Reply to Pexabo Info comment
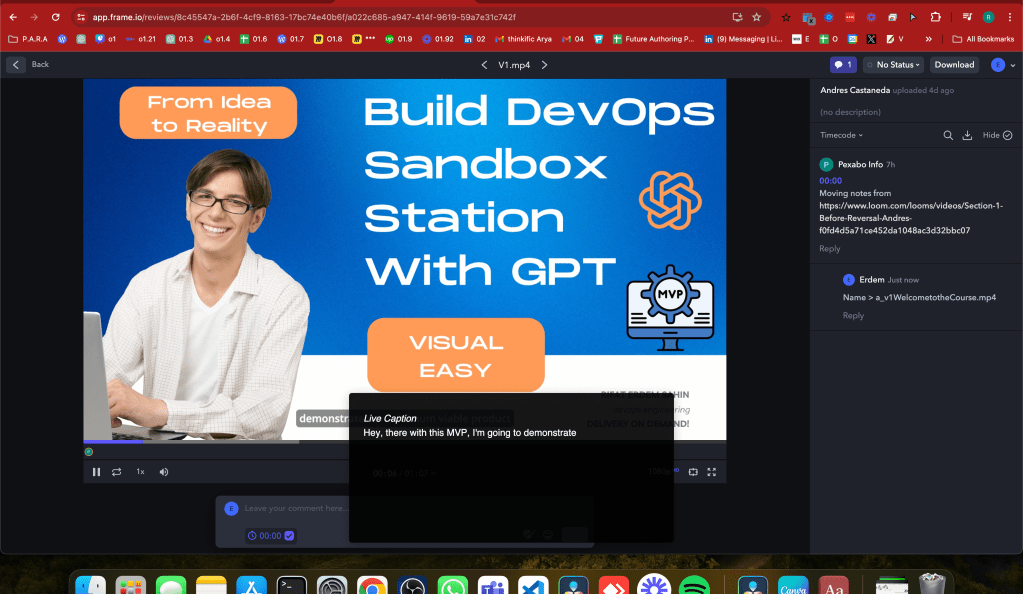Viewport: 1023px width, 594px height. coord(829,249)
